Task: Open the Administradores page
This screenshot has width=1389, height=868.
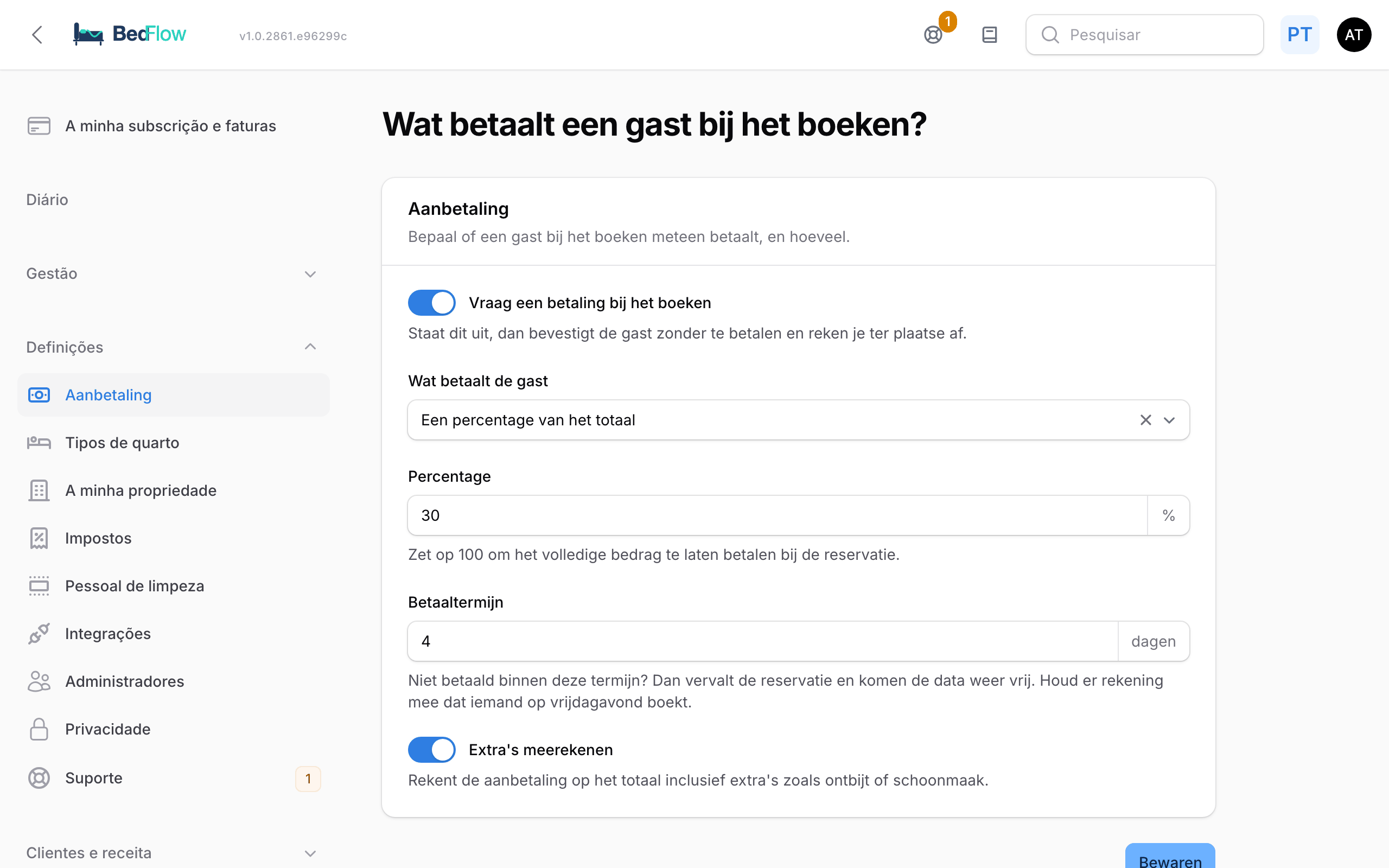Action: tap(173, 681)
